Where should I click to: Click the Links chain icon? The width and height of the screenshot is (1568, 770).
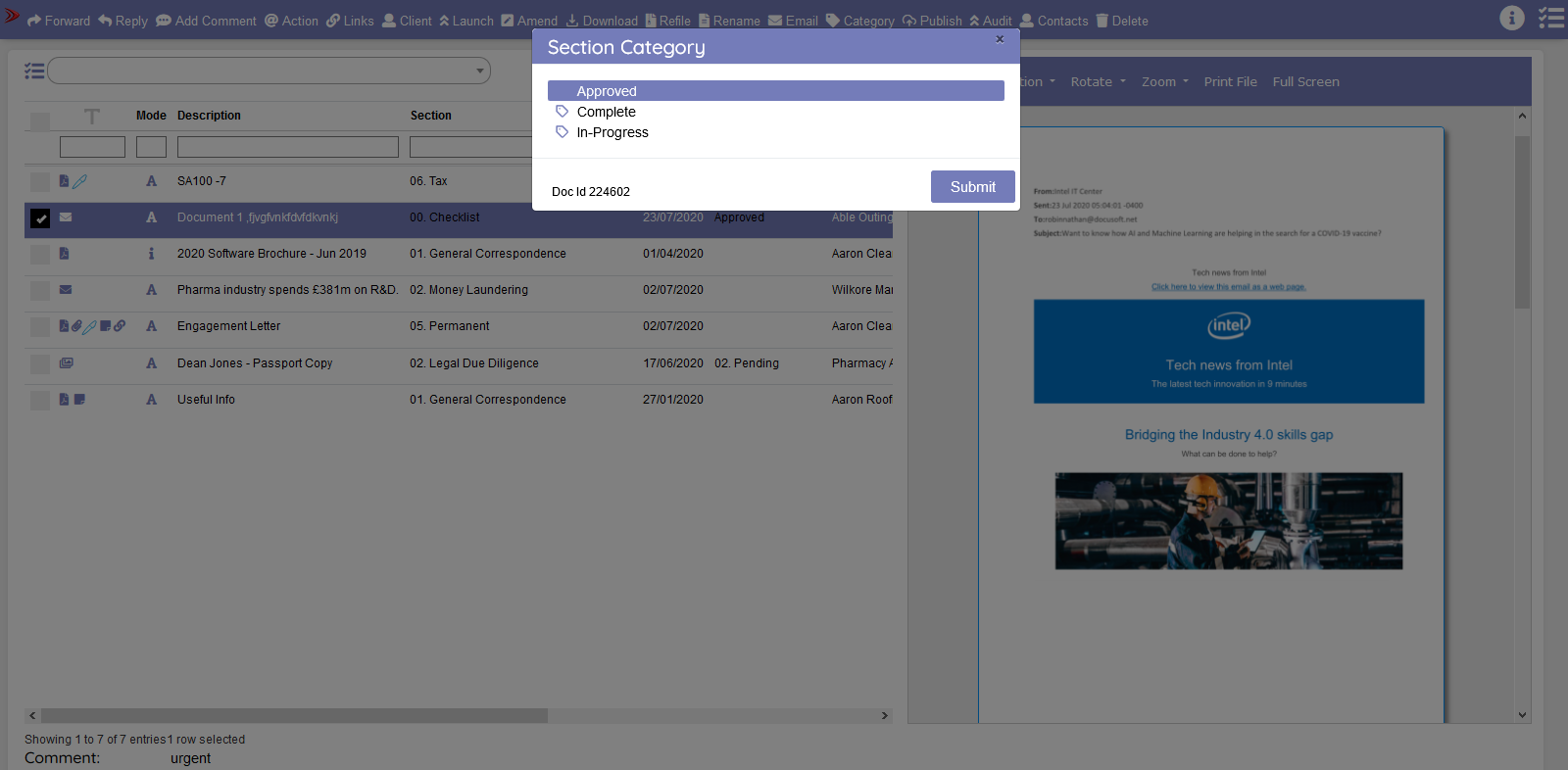pos(333,21)
